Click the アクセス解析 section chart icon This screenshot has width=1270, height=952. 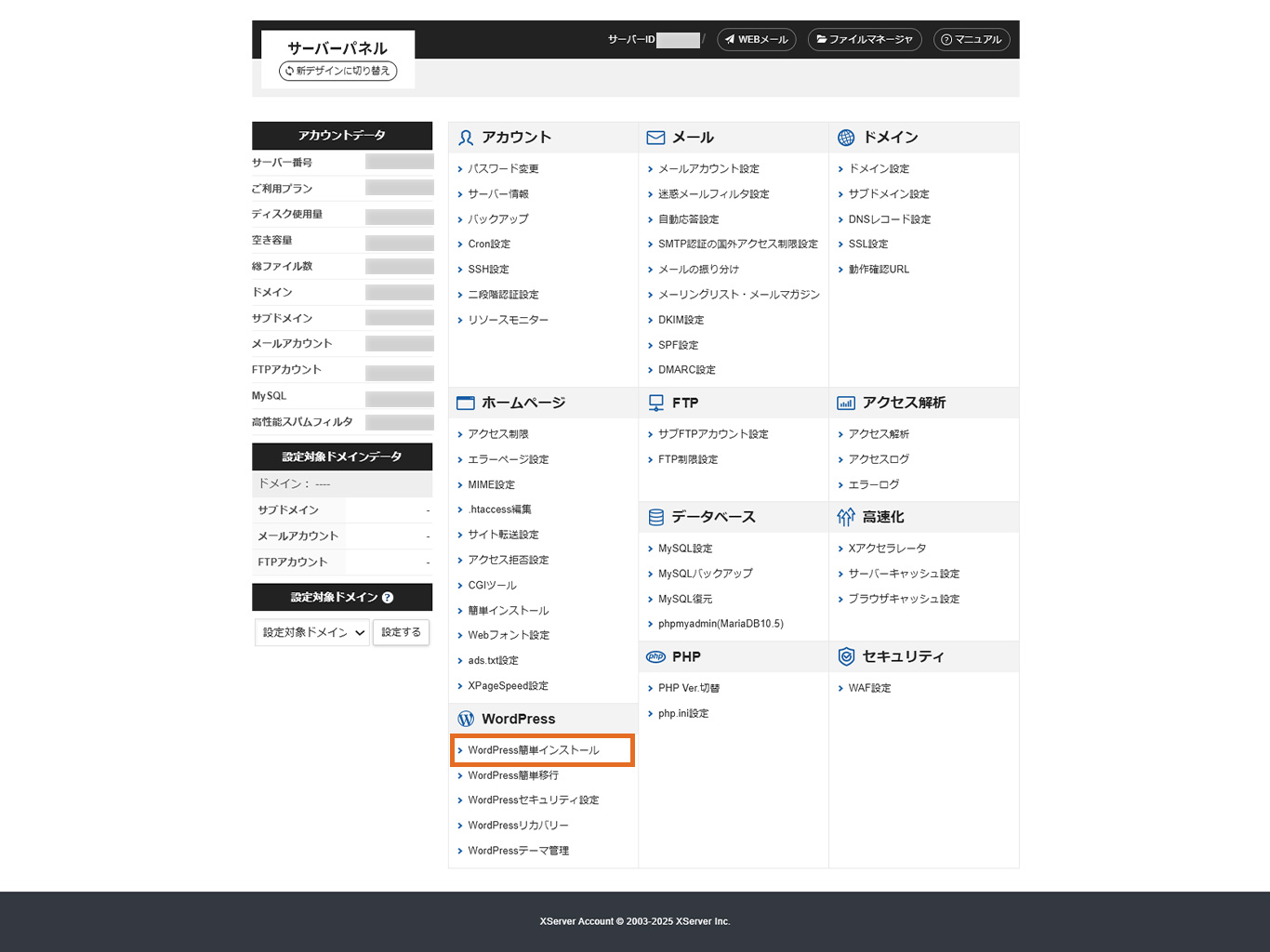coord(846,403)
